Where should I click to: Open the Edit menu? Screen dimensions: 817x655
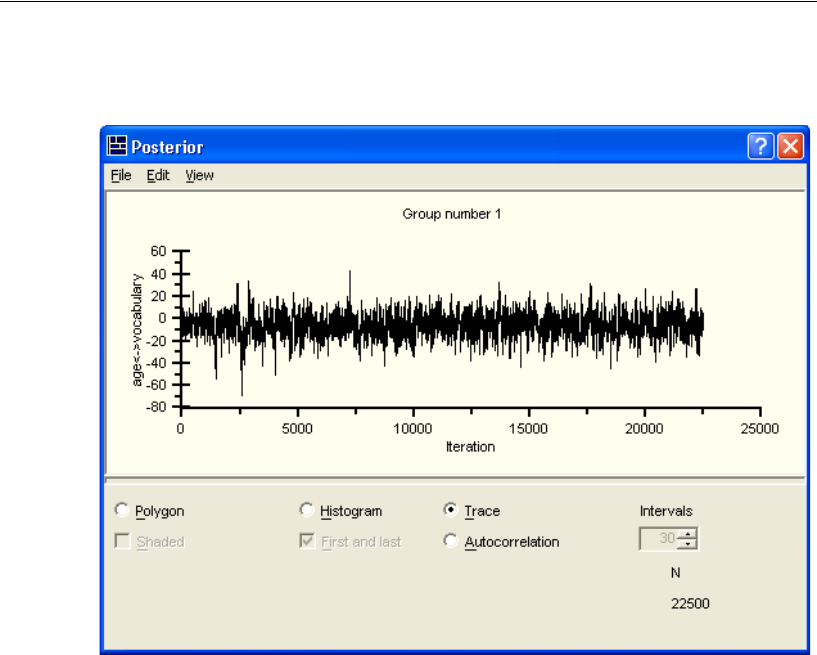[x=158, y=175]
